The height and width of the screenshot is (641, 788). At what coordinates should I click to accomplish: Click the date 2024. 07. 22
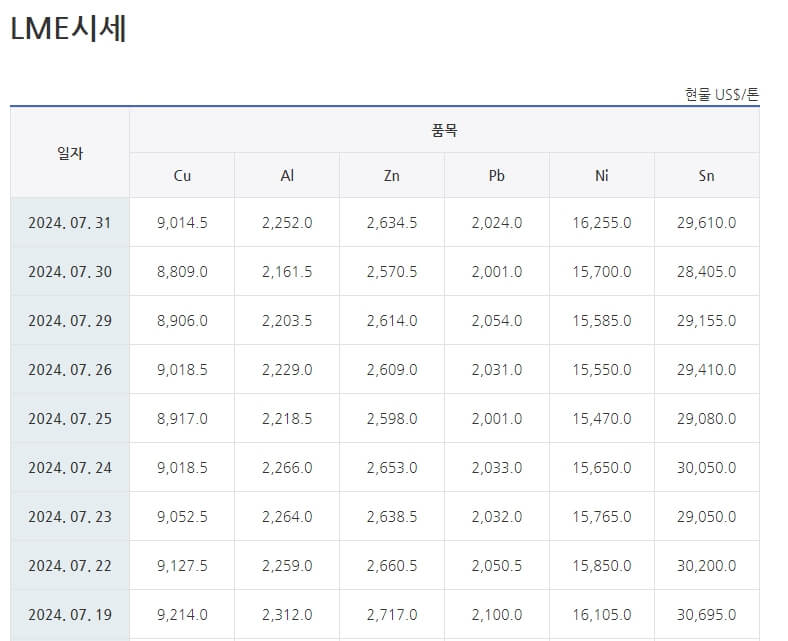pyautogui.click(x=70, y=566)
